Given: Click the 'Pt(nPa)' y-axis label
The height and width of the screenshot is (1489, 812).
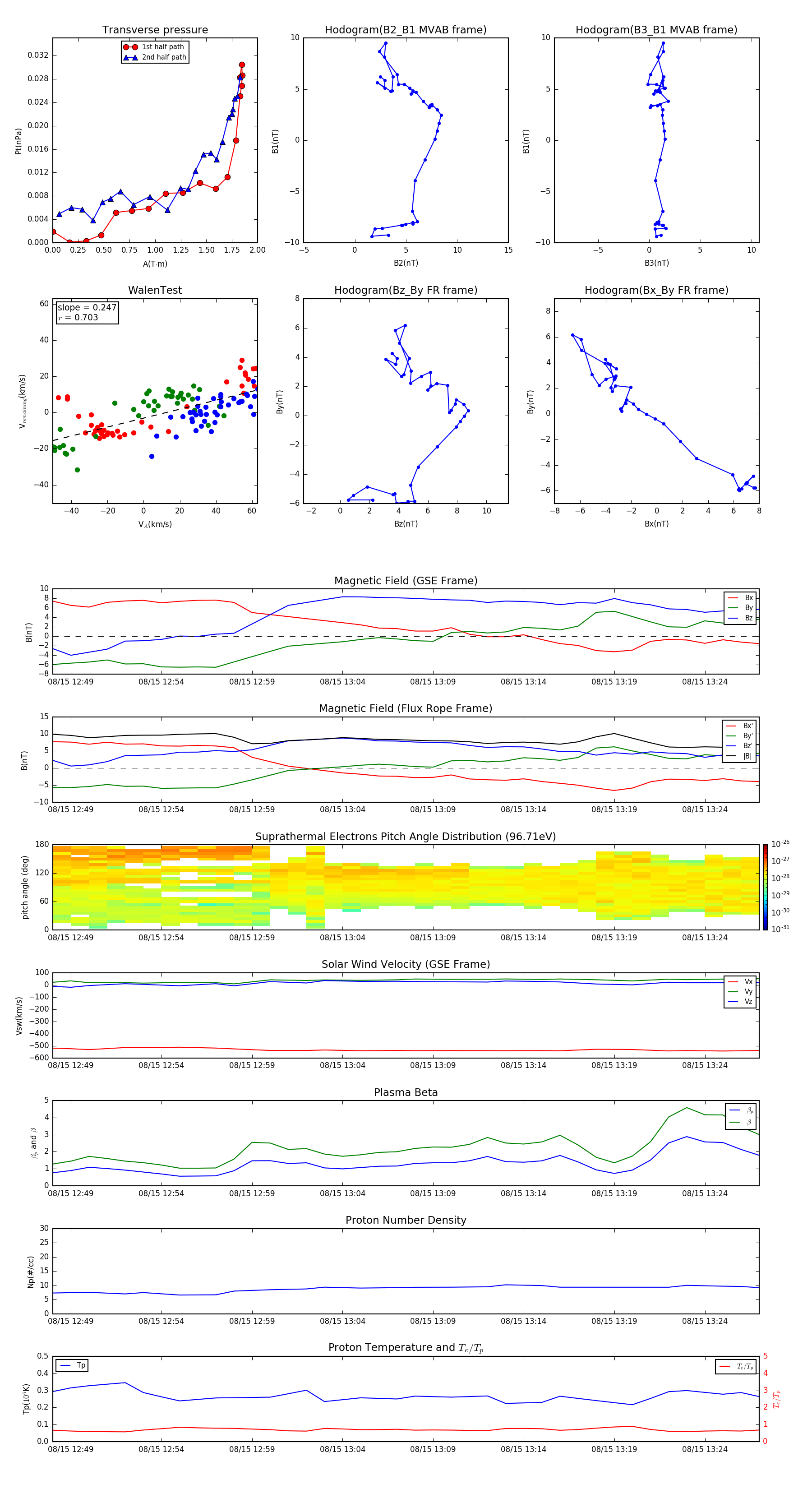Looking at the screenshot, I should click(x=18, y=141).
